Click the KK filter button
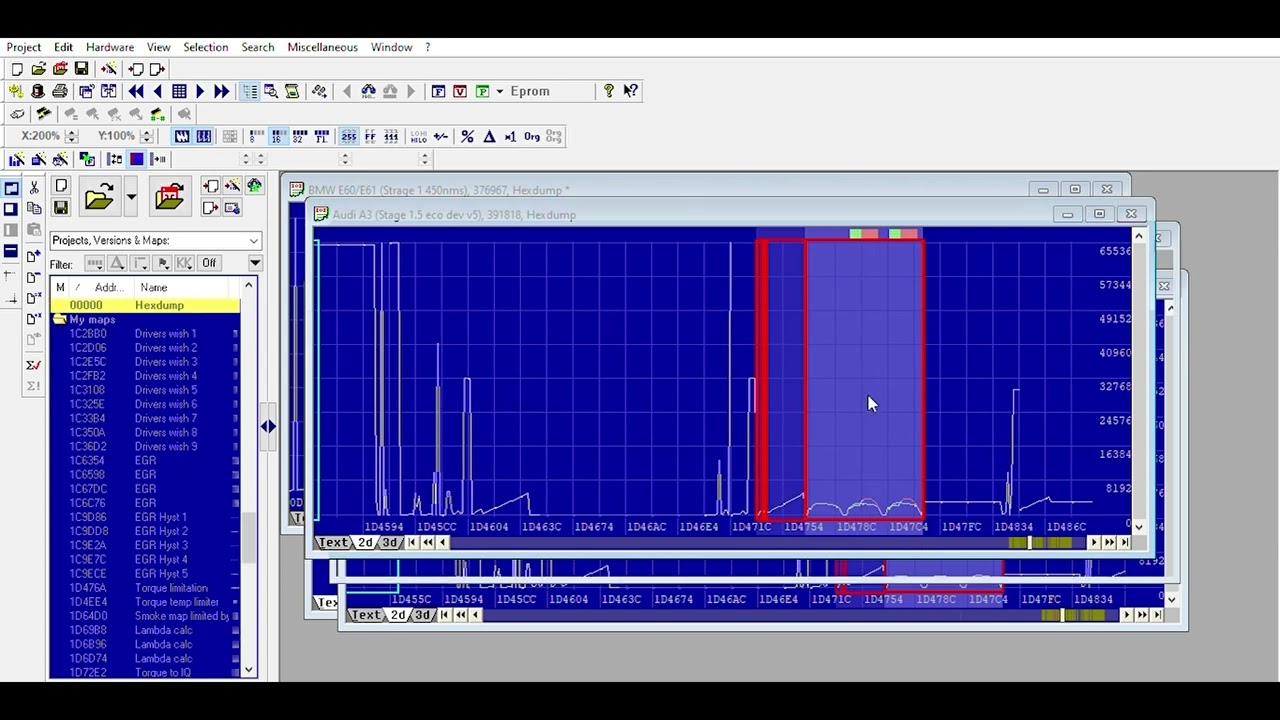Screen dimensions: 1280x720 (x=184, y=263)
